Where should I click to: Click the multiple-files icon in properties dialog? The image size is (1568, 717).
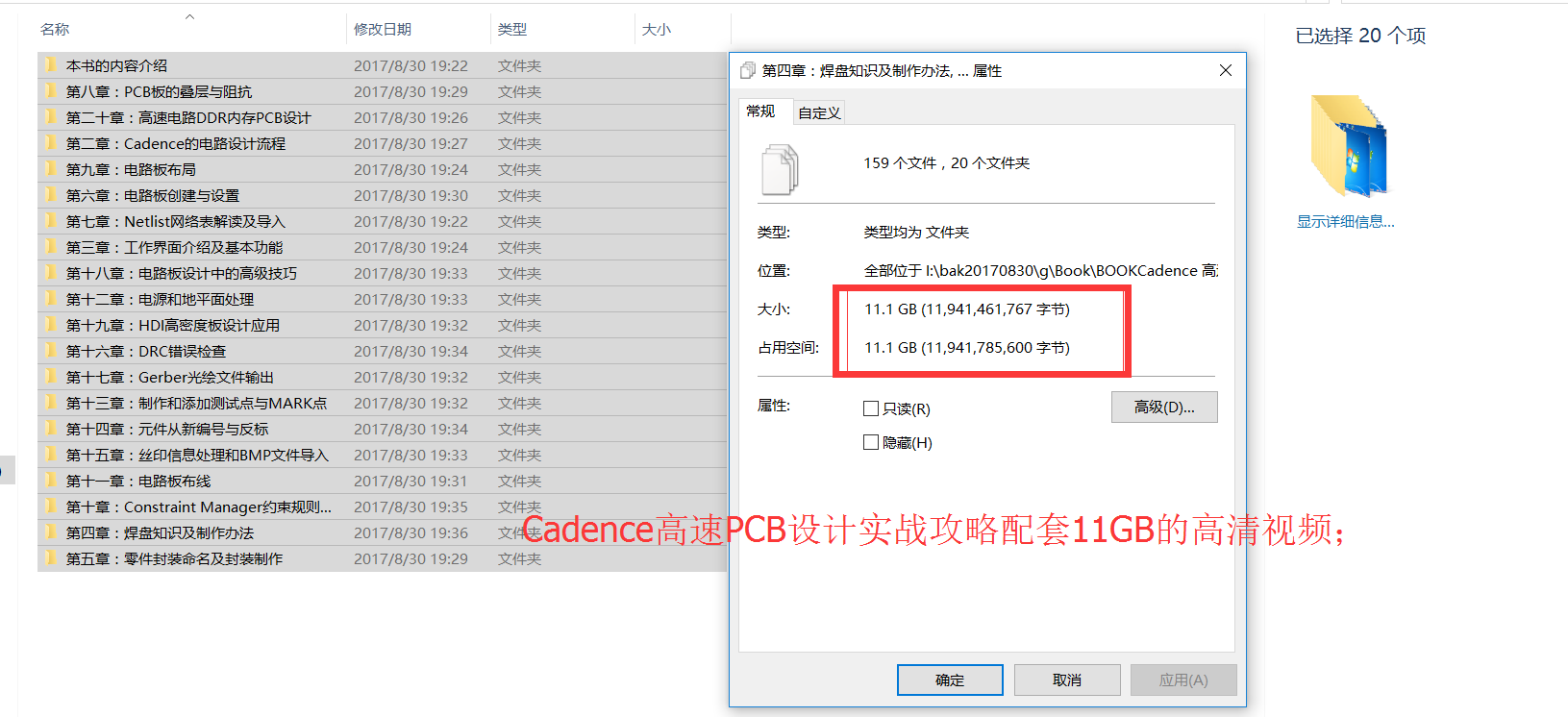pyautogui.click(x=781, y=169)
